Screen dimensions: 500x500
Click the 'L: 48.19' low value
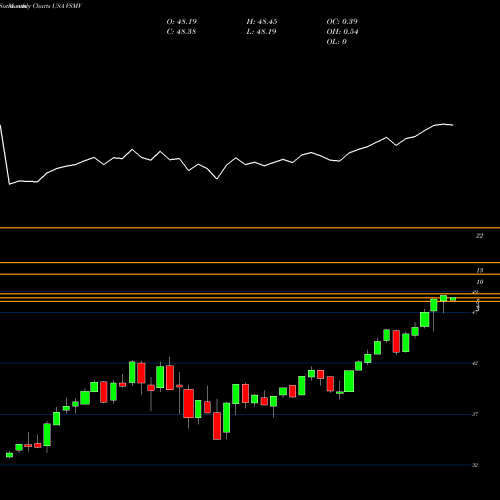pyautogui.click(x=261, y=32)
